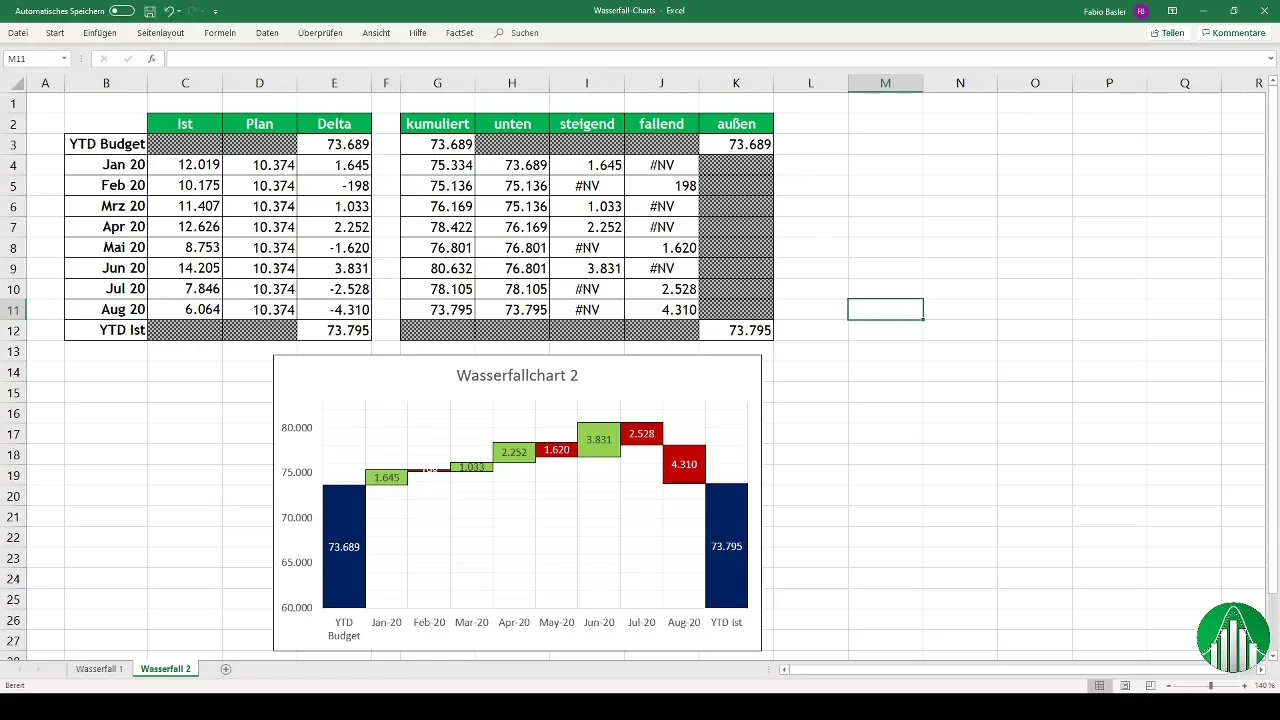Viewport: 1280px width, 720px height.
Task: Click the FB user avatar icon
Action: click(1141, 11)
